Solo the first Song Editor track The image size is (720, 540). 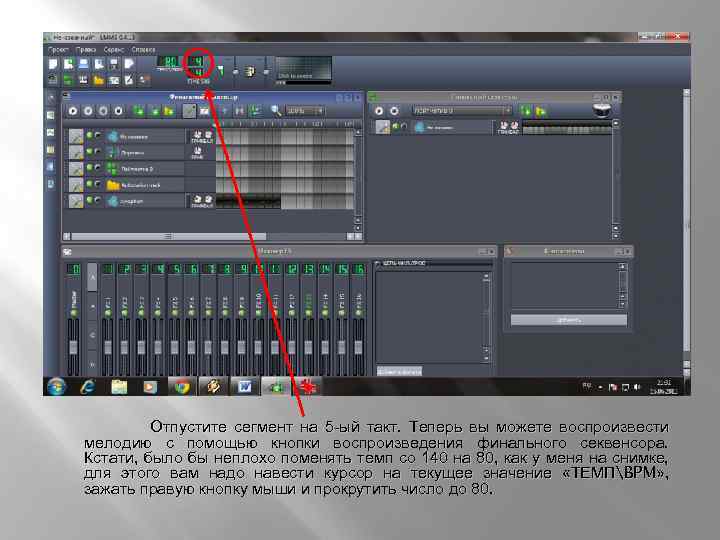(x=97, y=135)
